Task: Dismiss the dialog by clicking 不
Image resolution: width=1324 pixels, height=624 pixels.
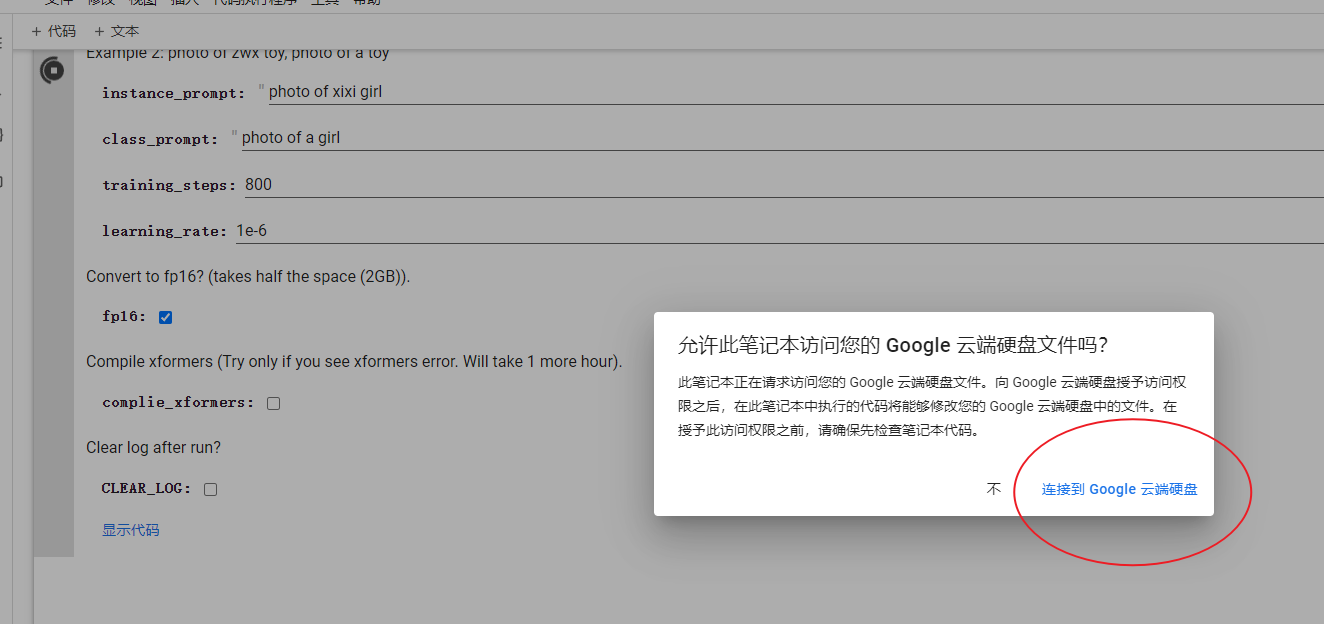Action: (x=993, y=489)
